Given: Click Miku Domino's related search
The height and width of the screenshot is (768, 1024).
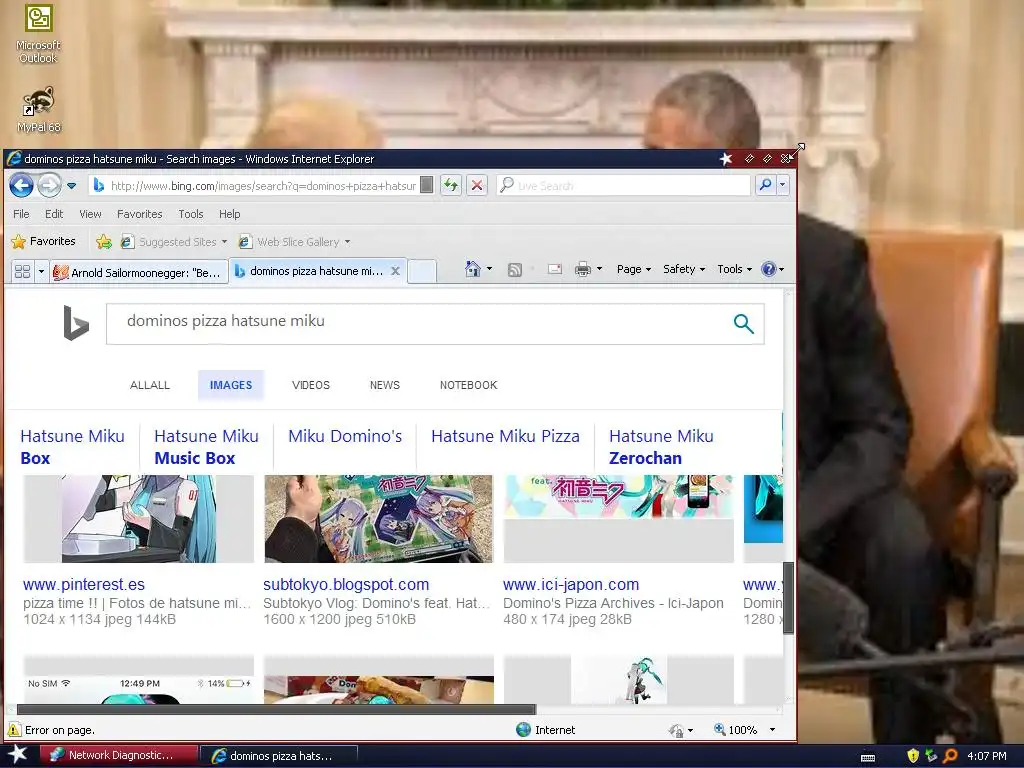Looking at the screenshot, I should coord(345,436).
